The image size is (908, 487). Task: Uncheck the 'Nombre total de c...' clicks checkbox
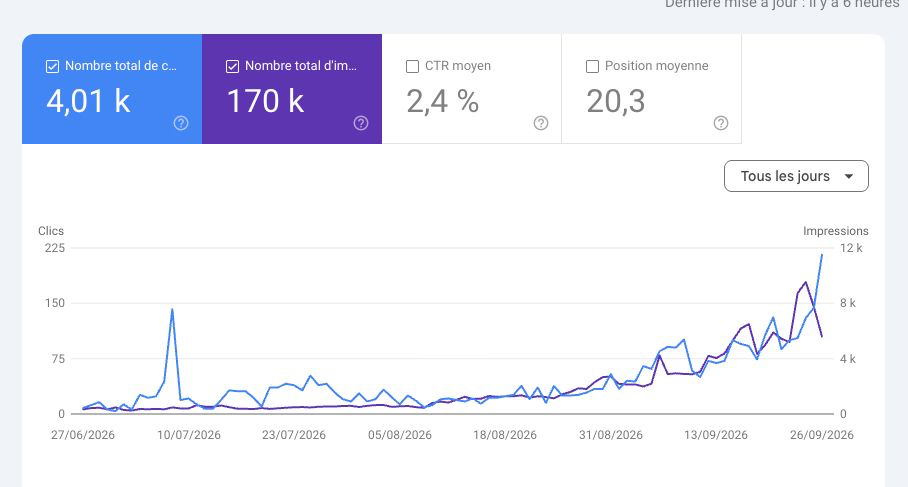(53, 67)
